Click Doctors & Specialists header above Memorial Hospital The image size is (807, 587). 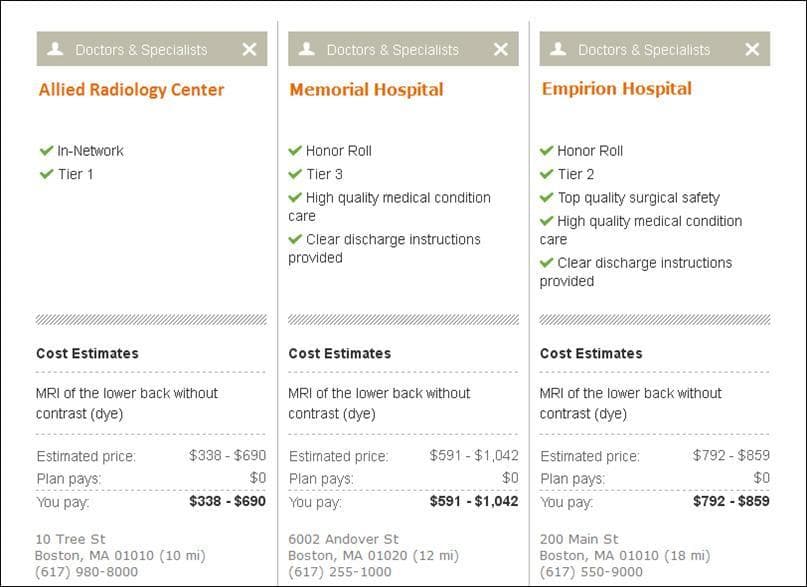click(x=392, y=50)
